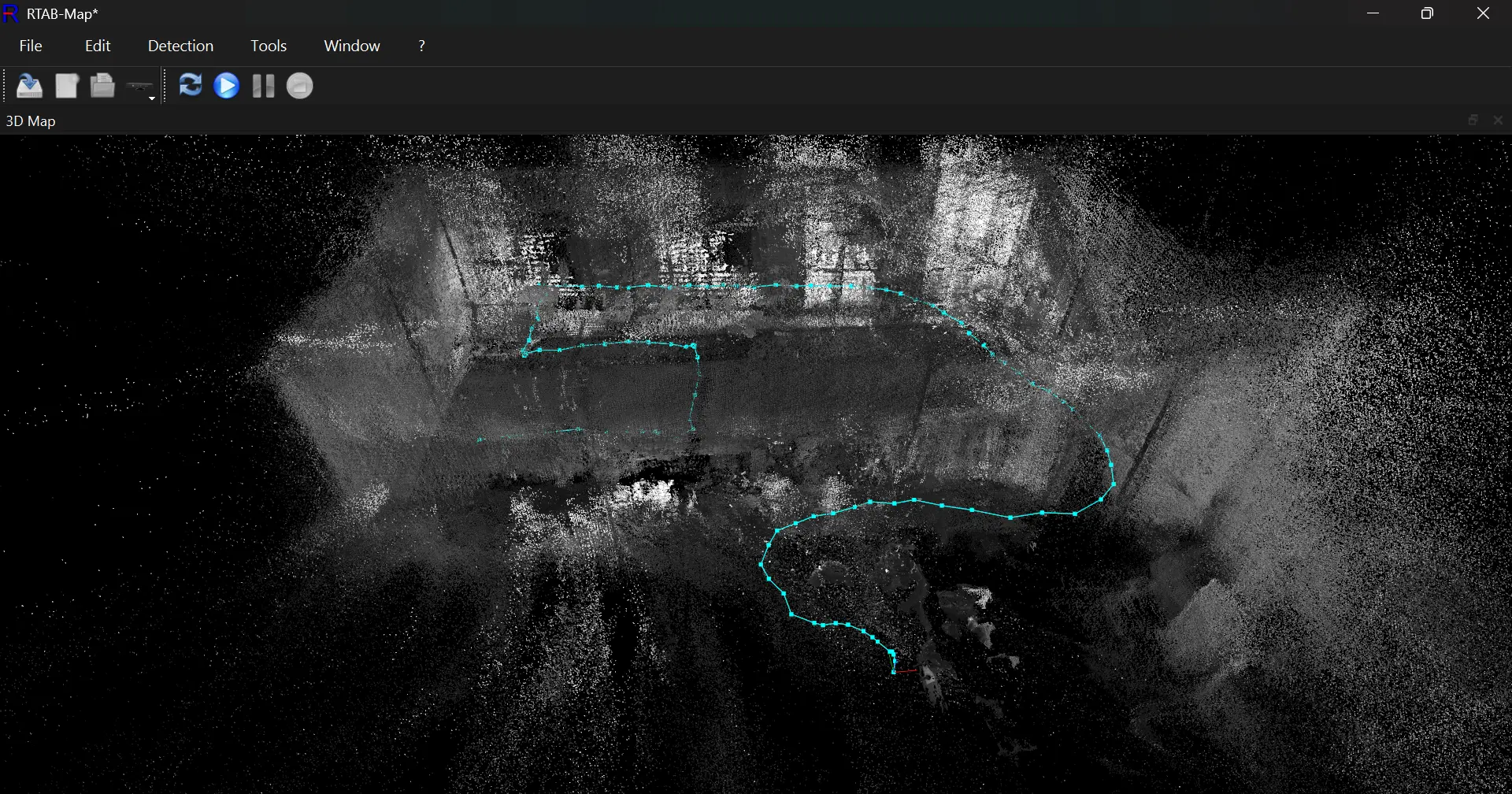Click the blue refresh arrows icon
This screenshot has width=1512, height=794.
(x=190, y=85)
